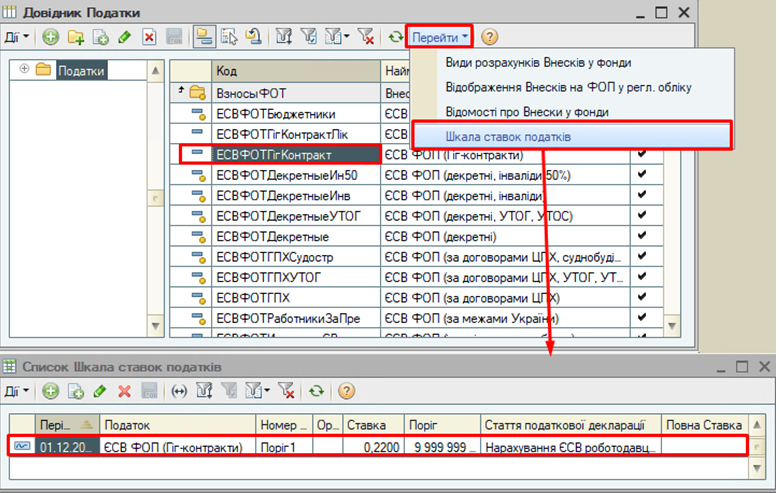The height and width of the screenshot is (493, 779).
Task: Click the Код column header
Action: (294, 71)
